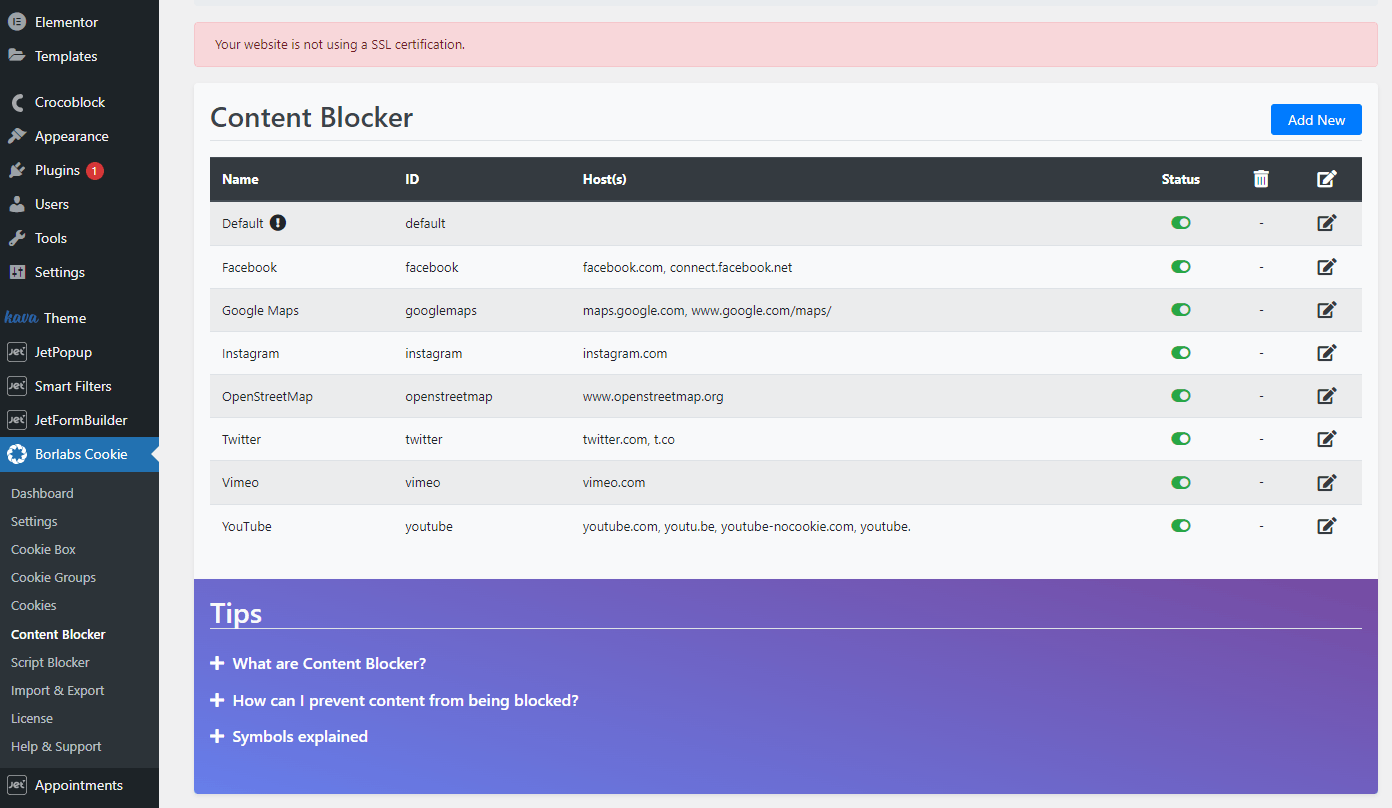Viewport: 1392px width, 808px height.
Task: Edit the YouTube content blocker
Action: [x=1327, y=526]
